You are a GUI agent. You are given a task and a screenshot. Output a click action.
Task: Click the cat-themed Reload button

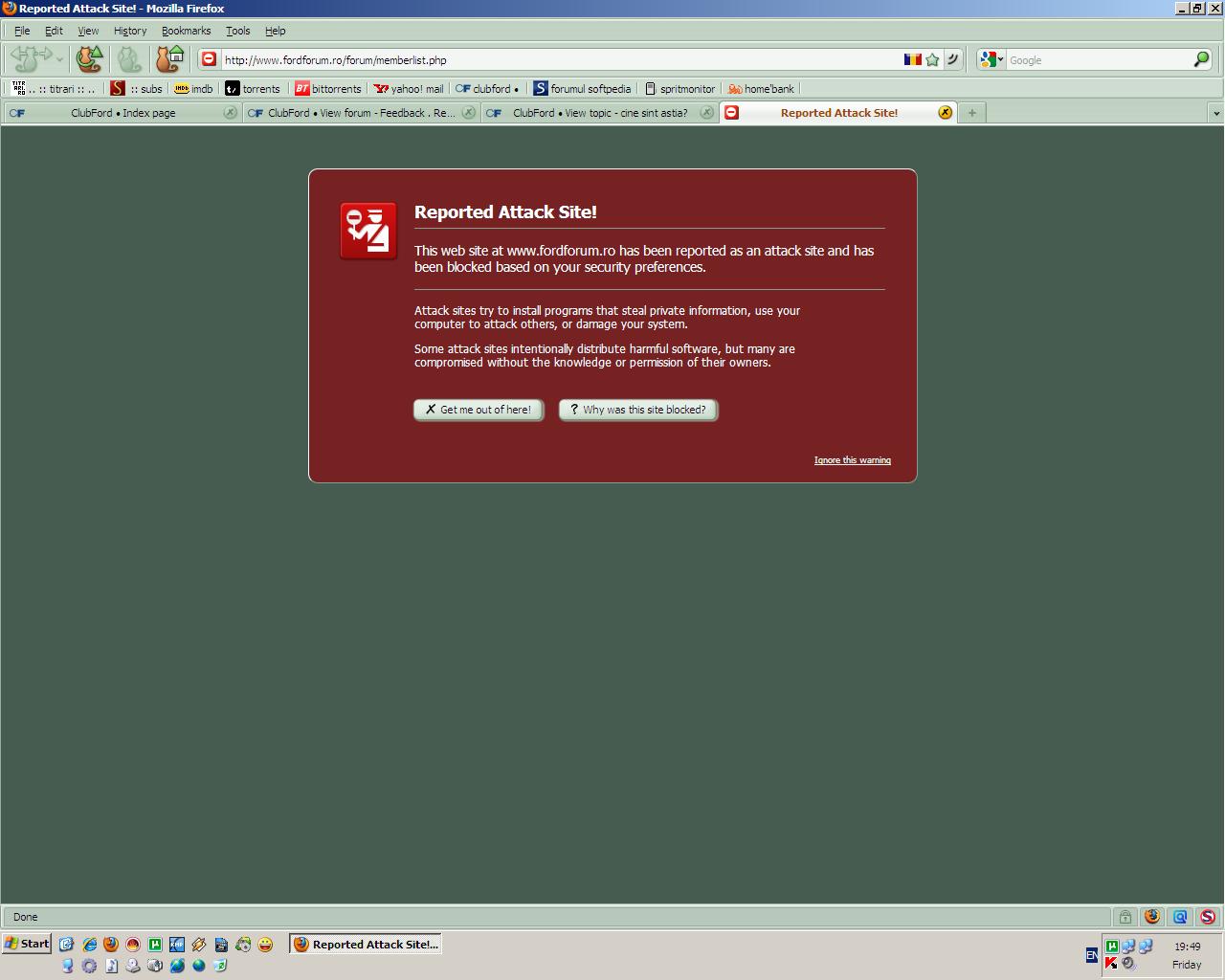pos(89,59)
